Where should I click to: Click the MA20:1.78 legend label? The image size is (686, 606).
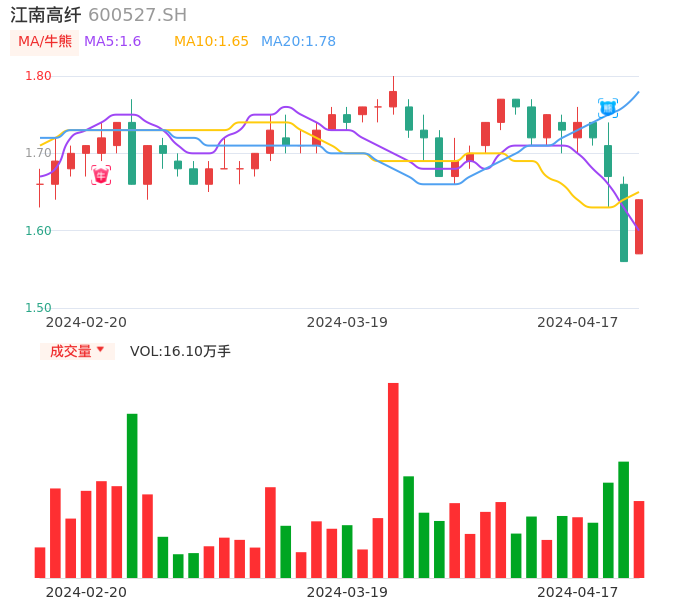298,42
